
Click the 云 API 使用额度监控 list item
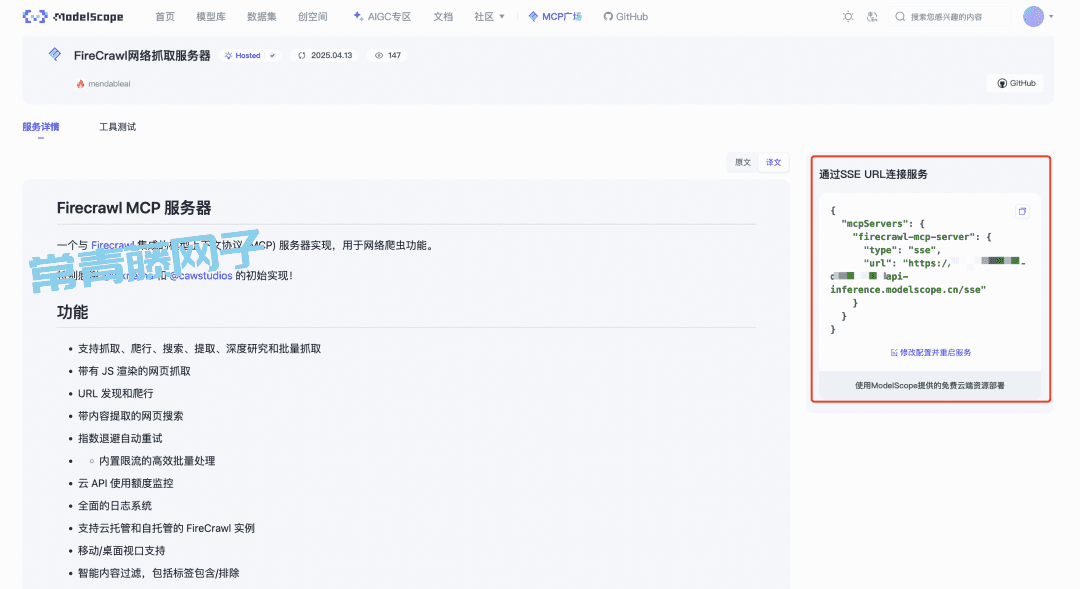pyautogui.click(x=125, y=484)
